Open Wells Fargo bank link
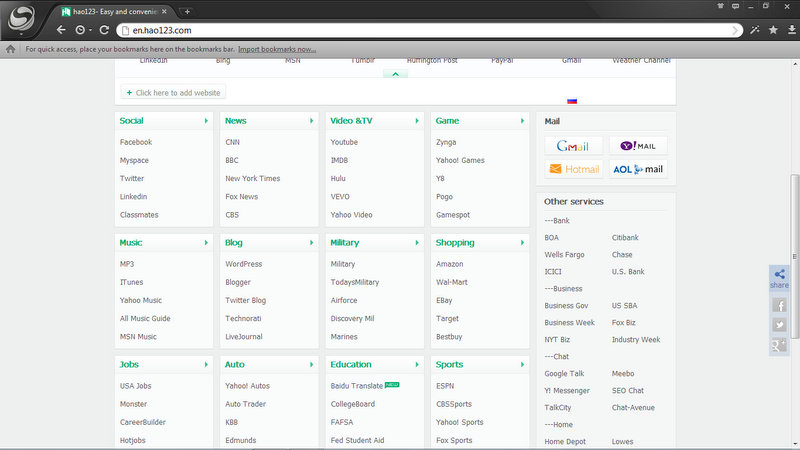This screenshot has height=450, width=800. 564,255
